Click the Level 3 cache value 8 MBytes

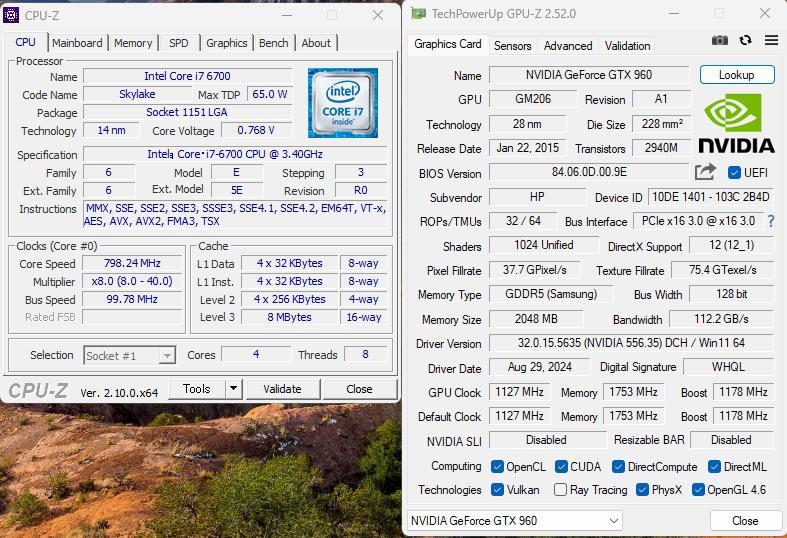[x=289, y=317]
